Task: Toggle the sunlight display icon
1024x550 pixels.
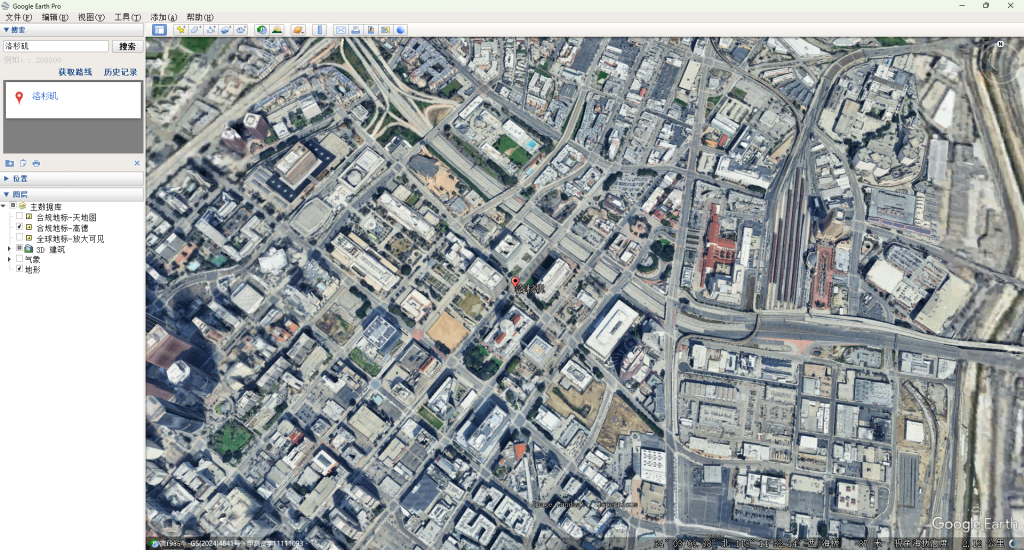Action: (277, 30)
